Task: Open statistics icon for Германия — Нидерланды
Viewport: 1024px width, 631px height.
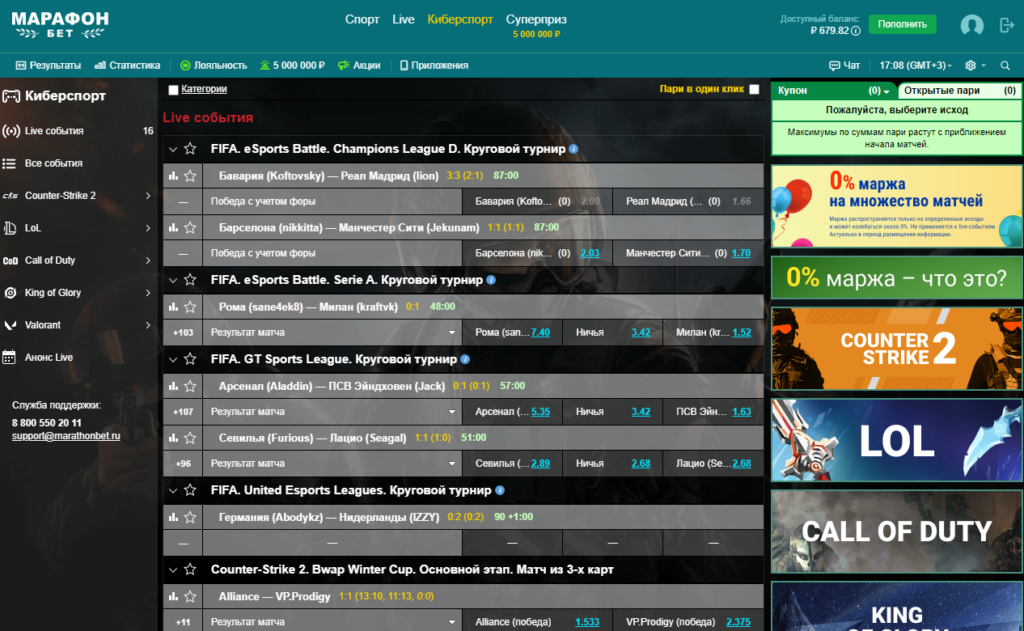Action: pyautogui.click(x=173, y=517)
